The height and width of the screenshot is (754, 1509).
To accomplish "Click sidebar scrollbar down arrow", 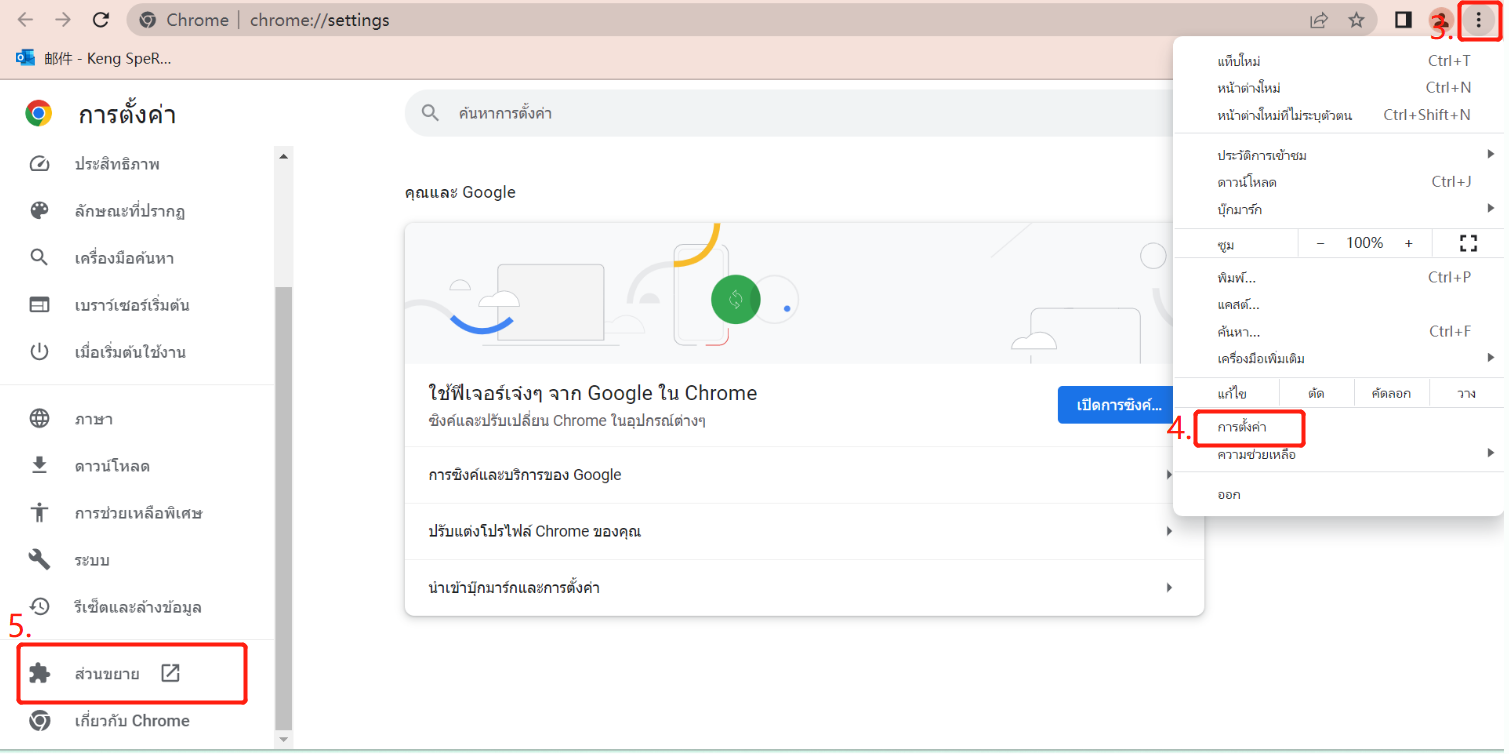I will (x=284, y=739).
